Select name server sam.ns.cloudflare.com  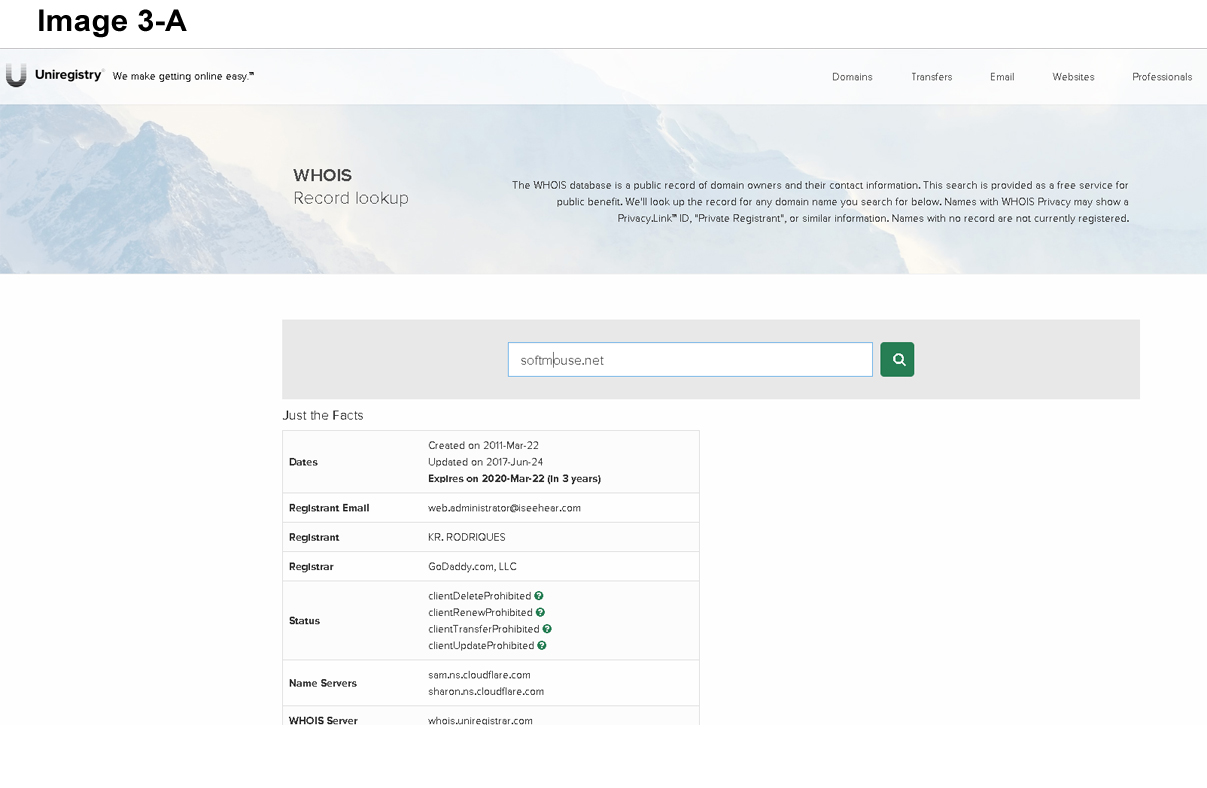(479, 675)
